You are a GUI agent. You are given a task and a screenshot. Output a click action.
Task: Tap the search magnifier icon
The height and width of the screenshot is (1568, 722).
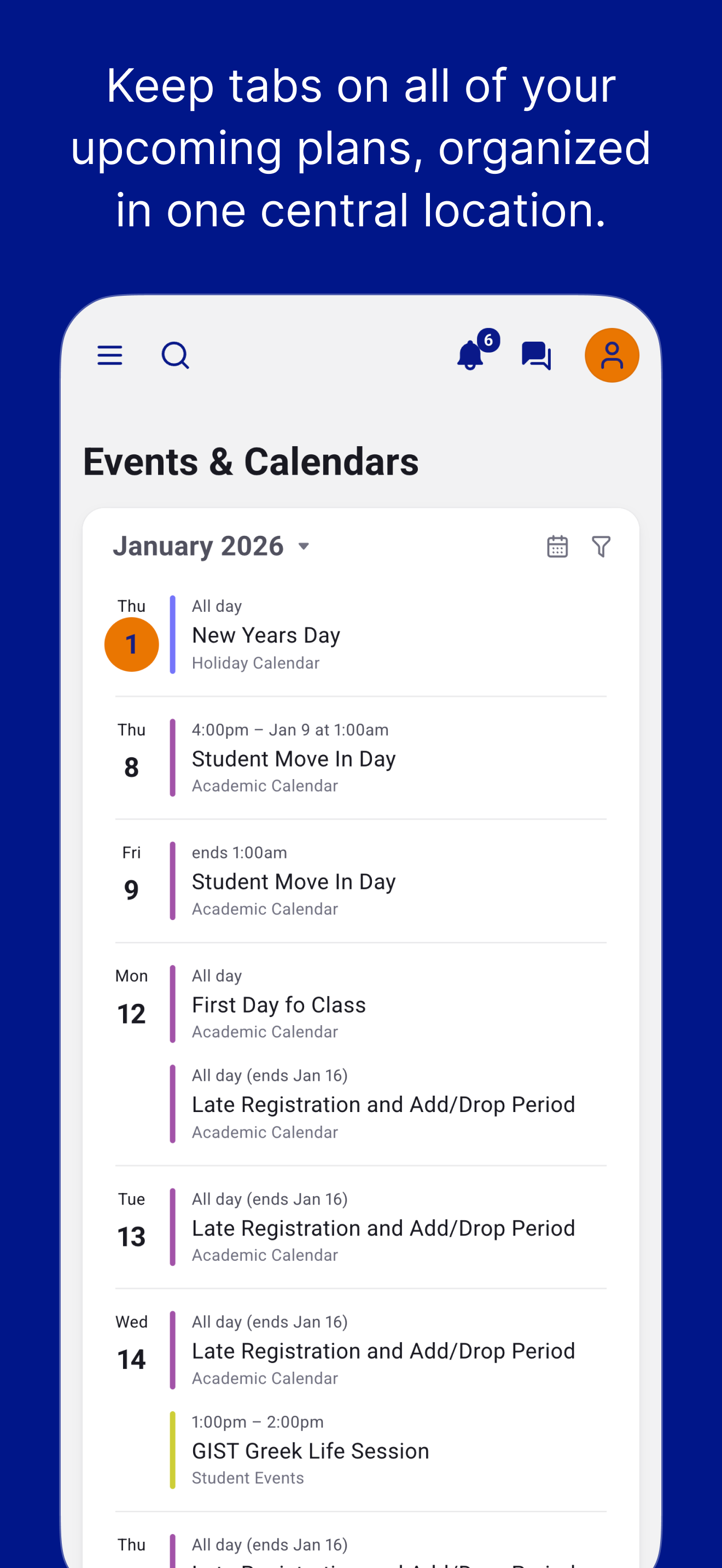click(x=176, y=355)
